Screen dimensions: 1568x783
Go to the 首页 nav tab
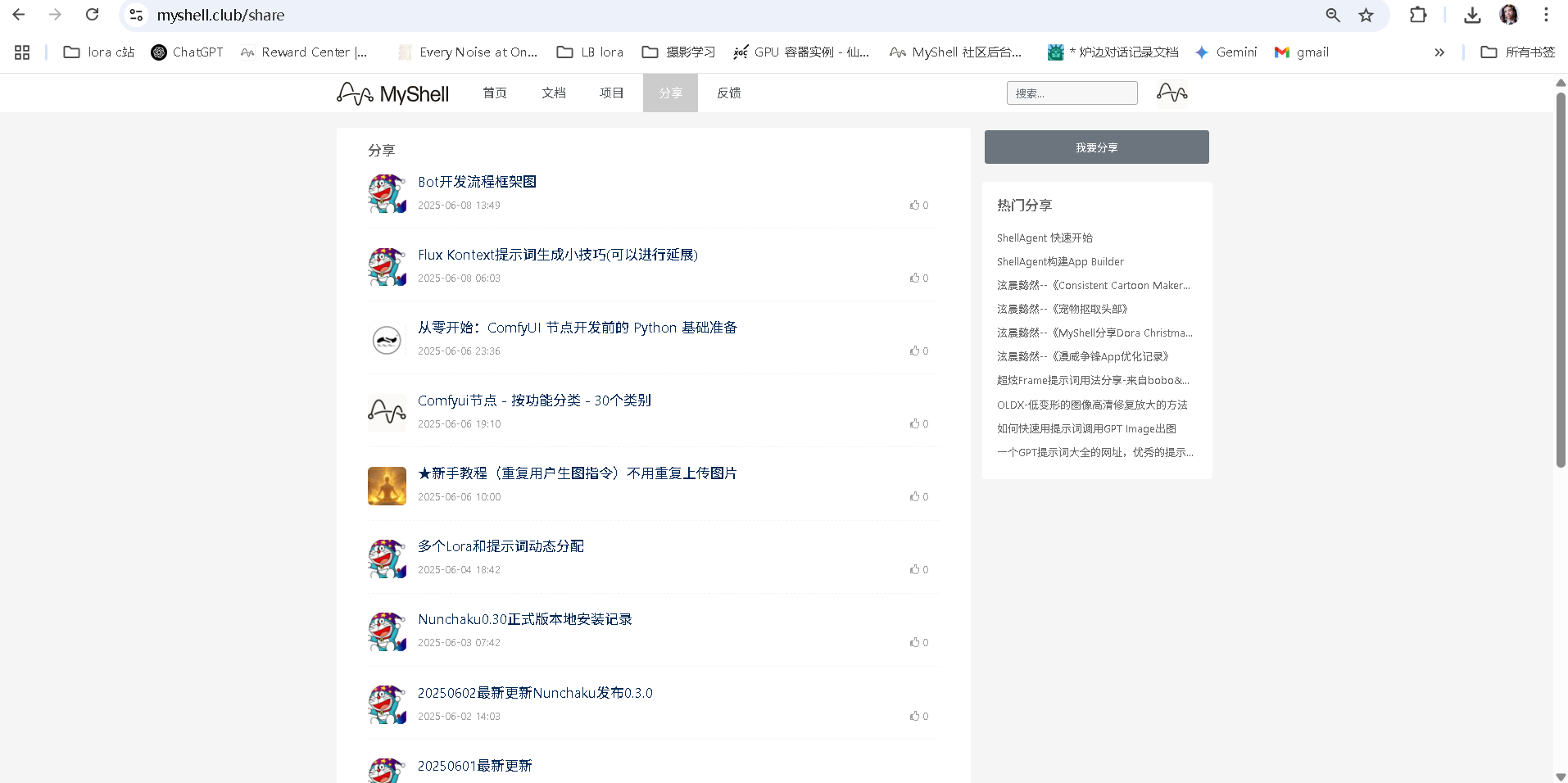(495, 93)
